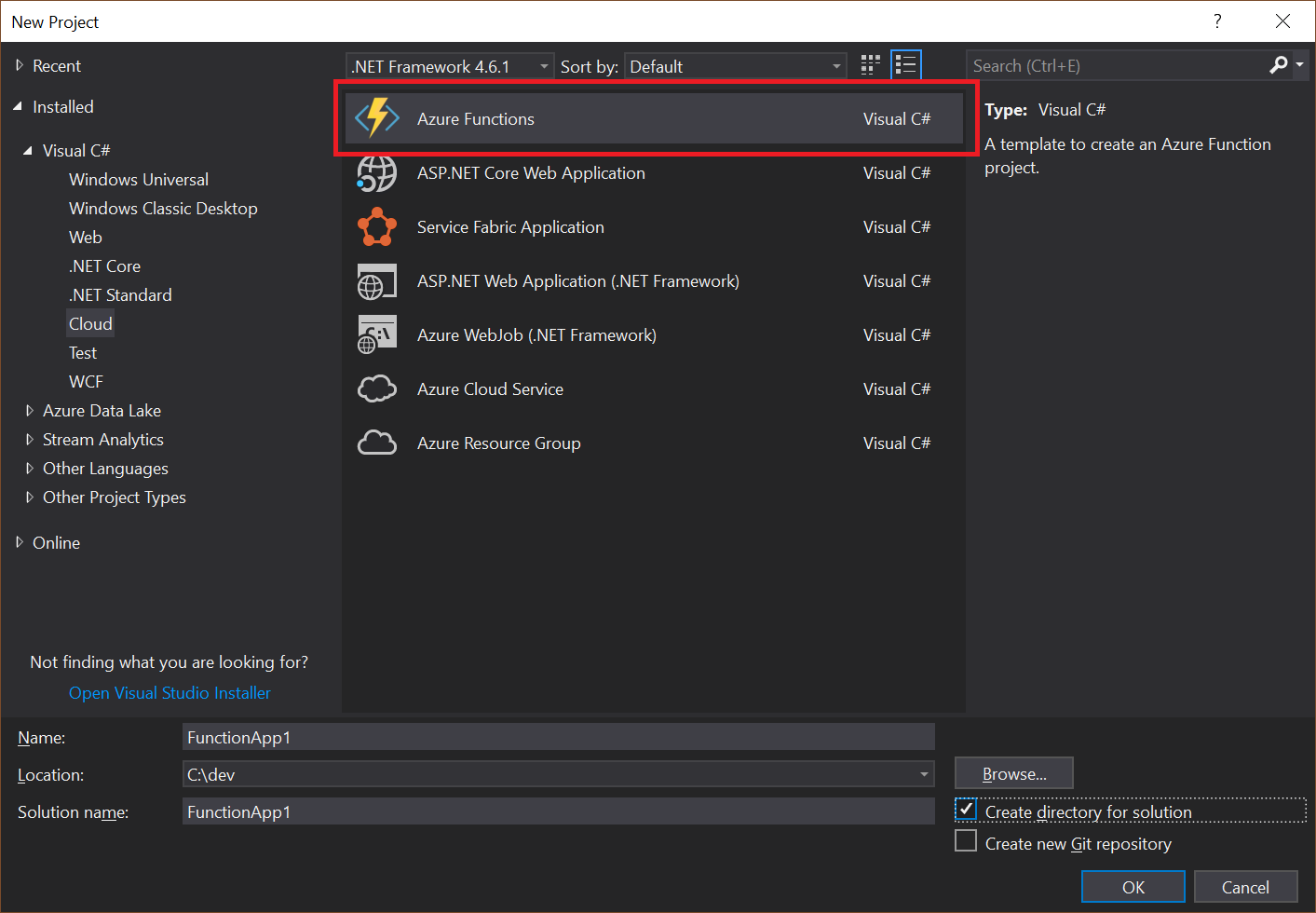Click the search magnifier icon
Viewport: 1316px width, 913px height.
coord(1279,64)
